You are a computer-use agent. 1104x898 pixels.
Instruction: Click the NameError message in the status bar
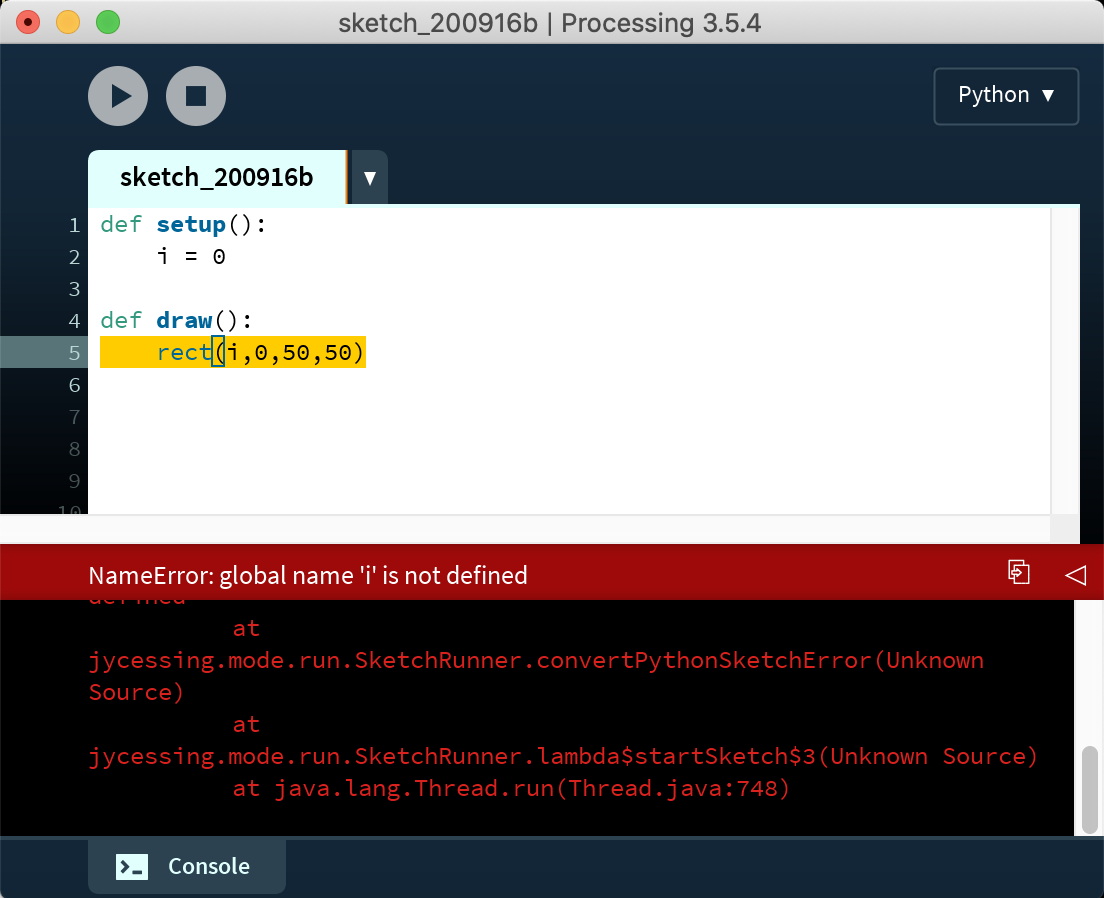308,575
